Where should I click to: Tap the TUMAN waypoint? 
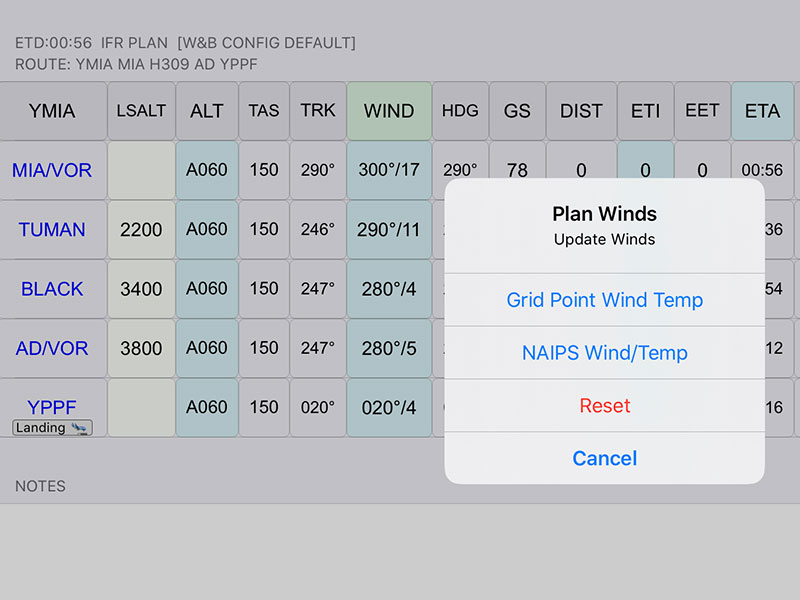tap(52, 230)
